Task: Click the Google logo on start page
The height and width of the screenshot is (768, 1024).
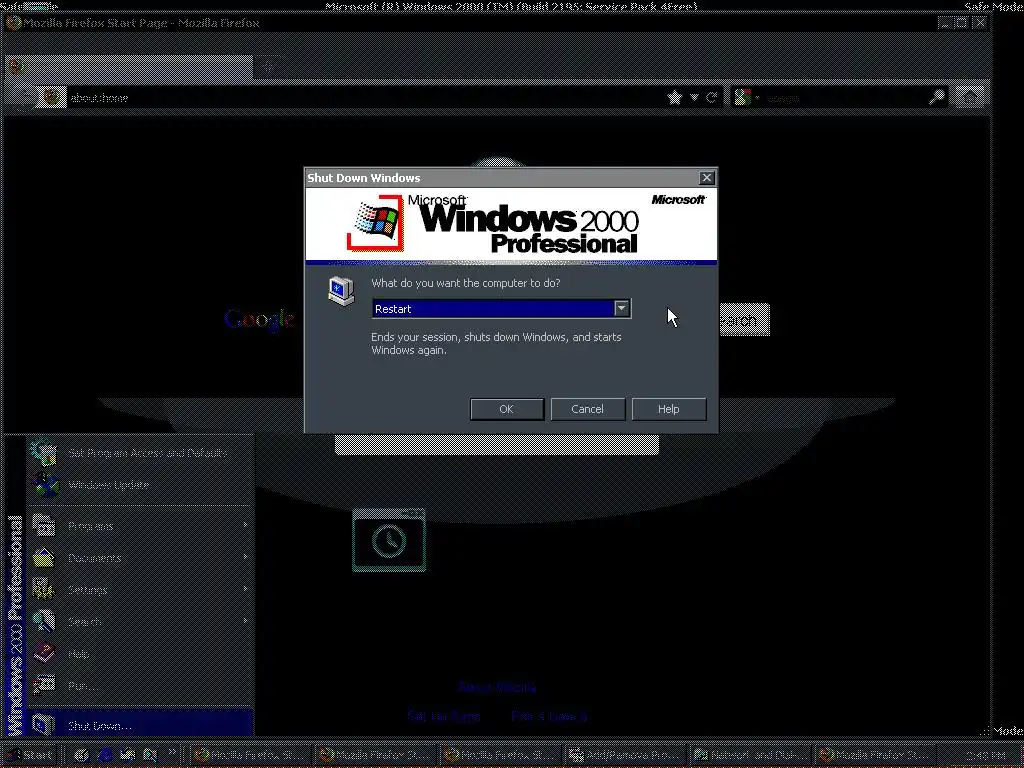Action: click(259, 319)
